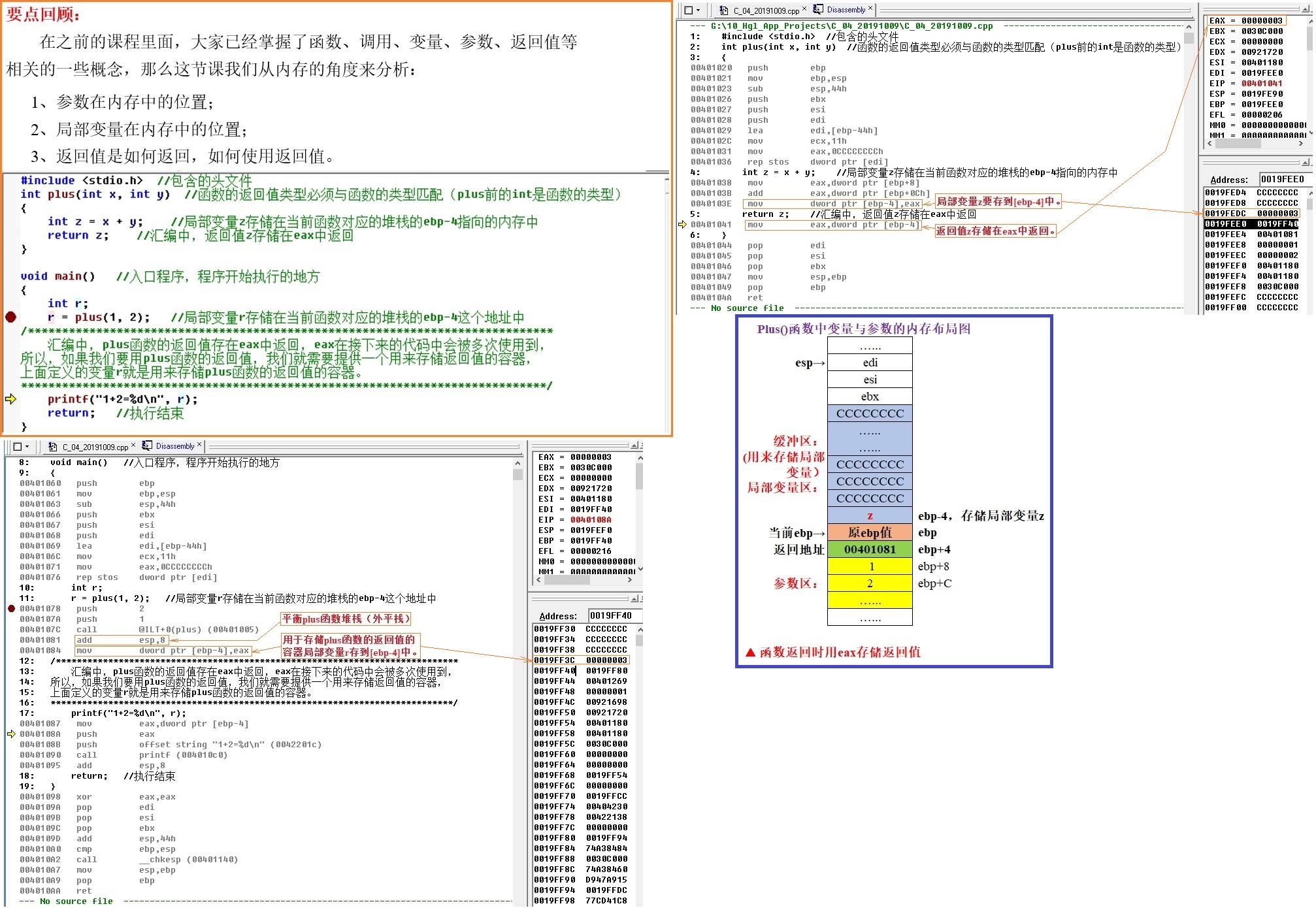Click 'mov dword ptr [ebp-4],eax' at 0040103E
Screen dimensions: 1316x908
tap(832, 203)
